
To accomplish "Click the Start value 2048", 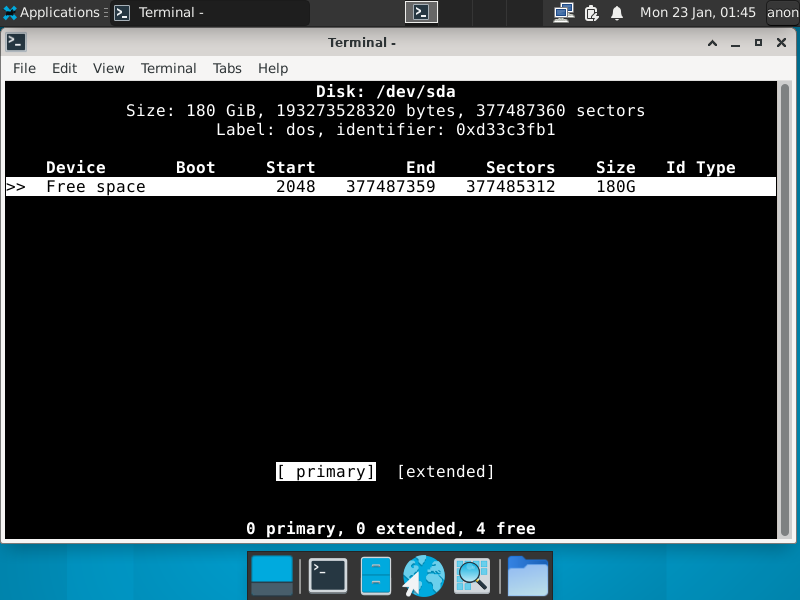I will [x=295, y=187].
